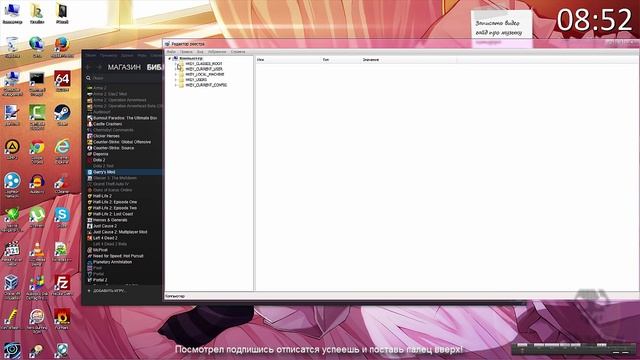This screenshot has height=360, width=640.
Task: Launch uTorrent desktop shortcut
Action: click(37, 217)
